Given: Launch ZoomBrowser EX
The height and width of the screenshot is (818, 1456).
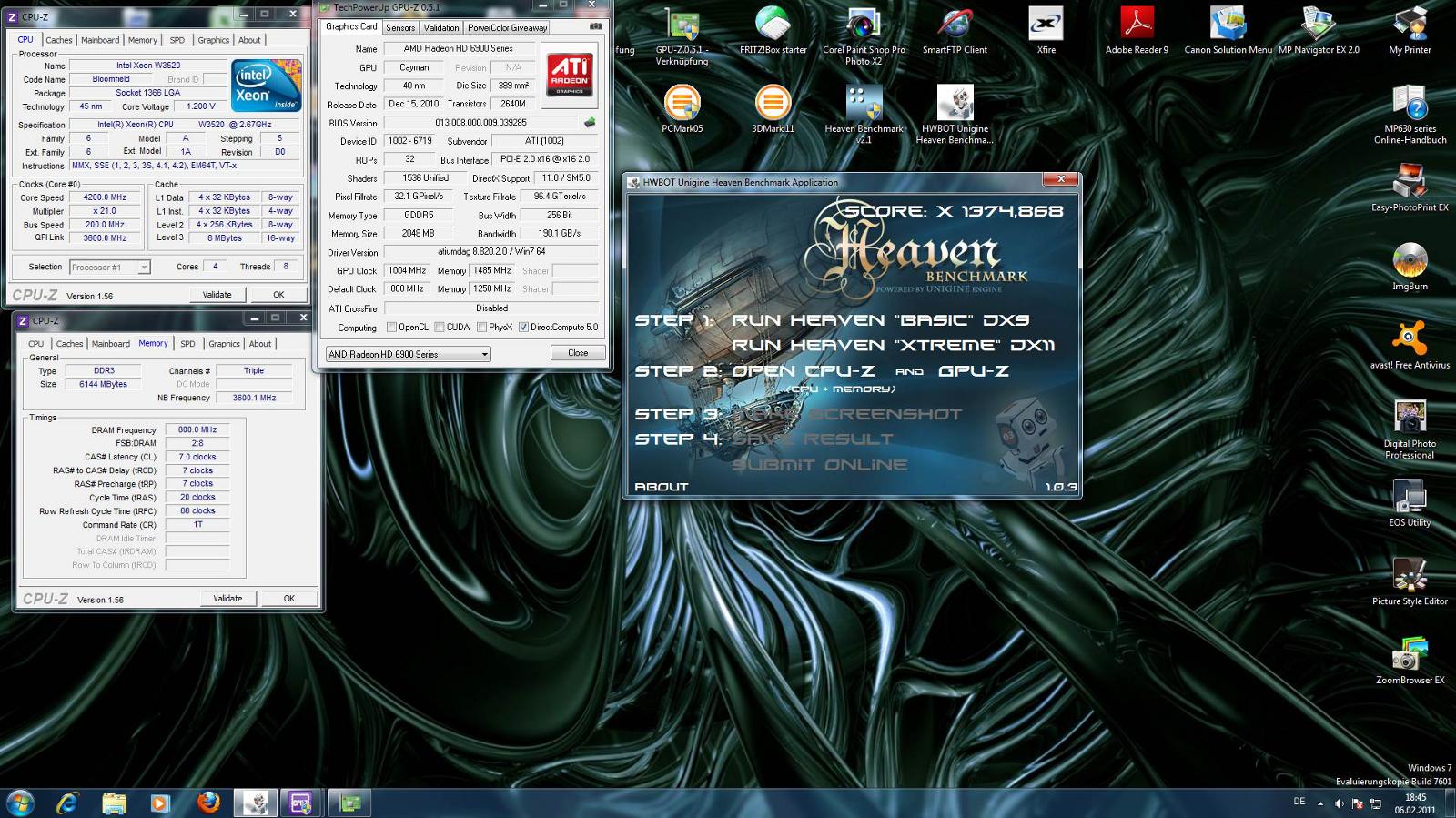Looking at the screenshot, I should pos(1410,661).
